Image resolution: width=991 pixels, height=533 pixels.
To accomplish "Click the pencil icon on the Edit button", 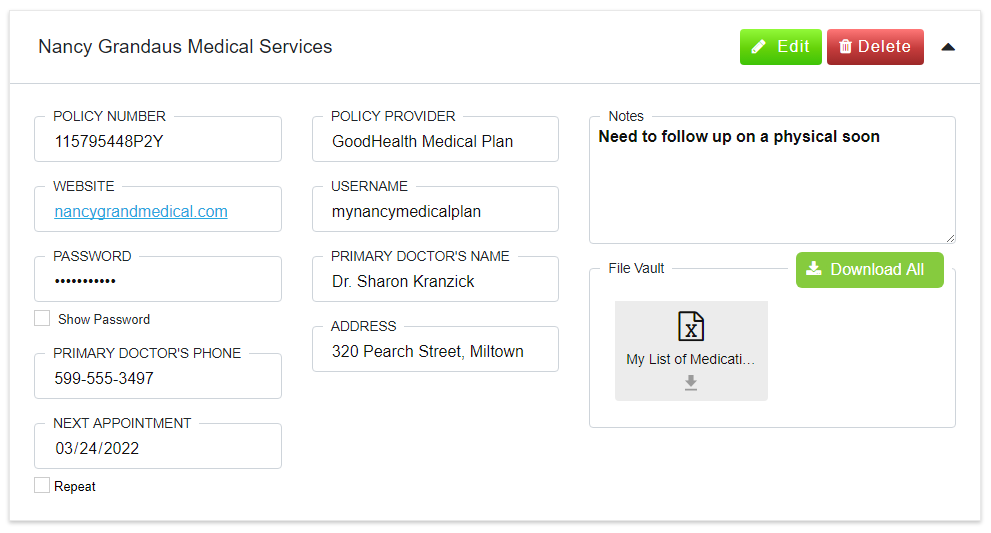I will coord(758,47).
